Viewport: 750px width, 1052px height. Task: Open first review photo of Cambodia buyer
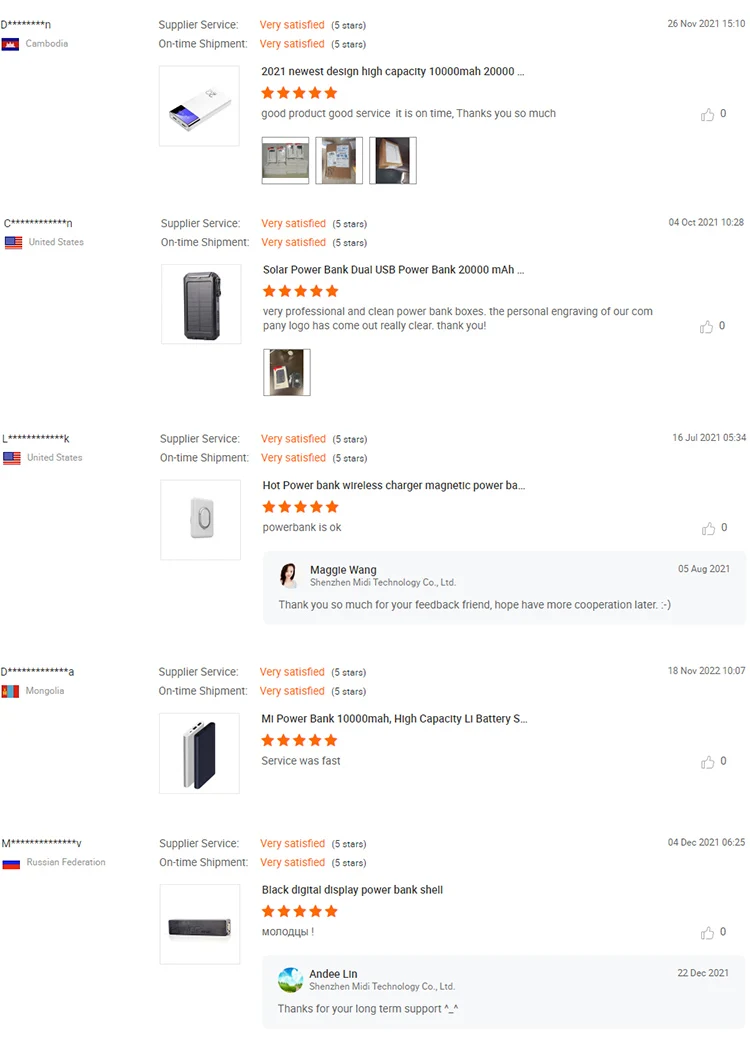[285, 160]
